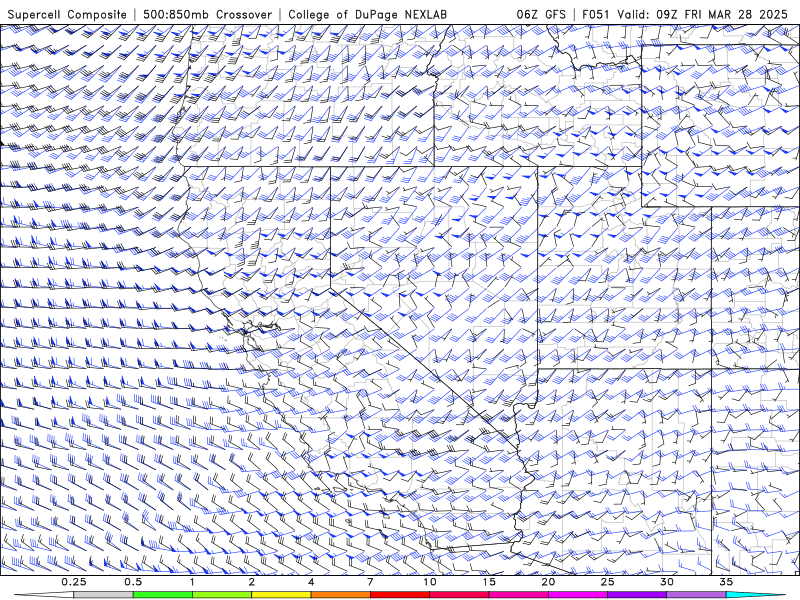Click the "Supercell Composite" title text

tap(67, 14)
